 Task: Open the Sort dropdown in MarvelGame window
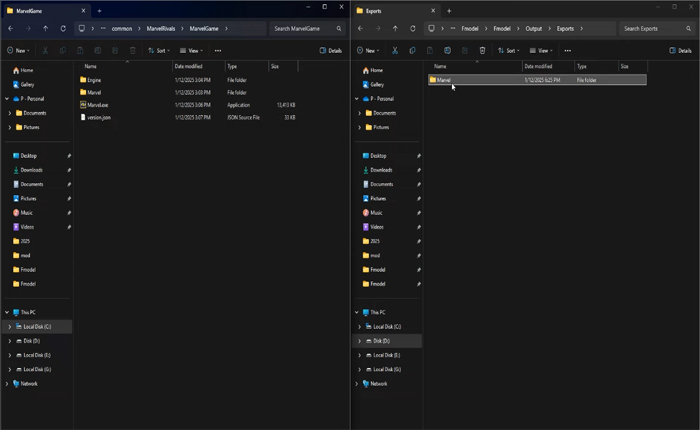click(159, 50)
